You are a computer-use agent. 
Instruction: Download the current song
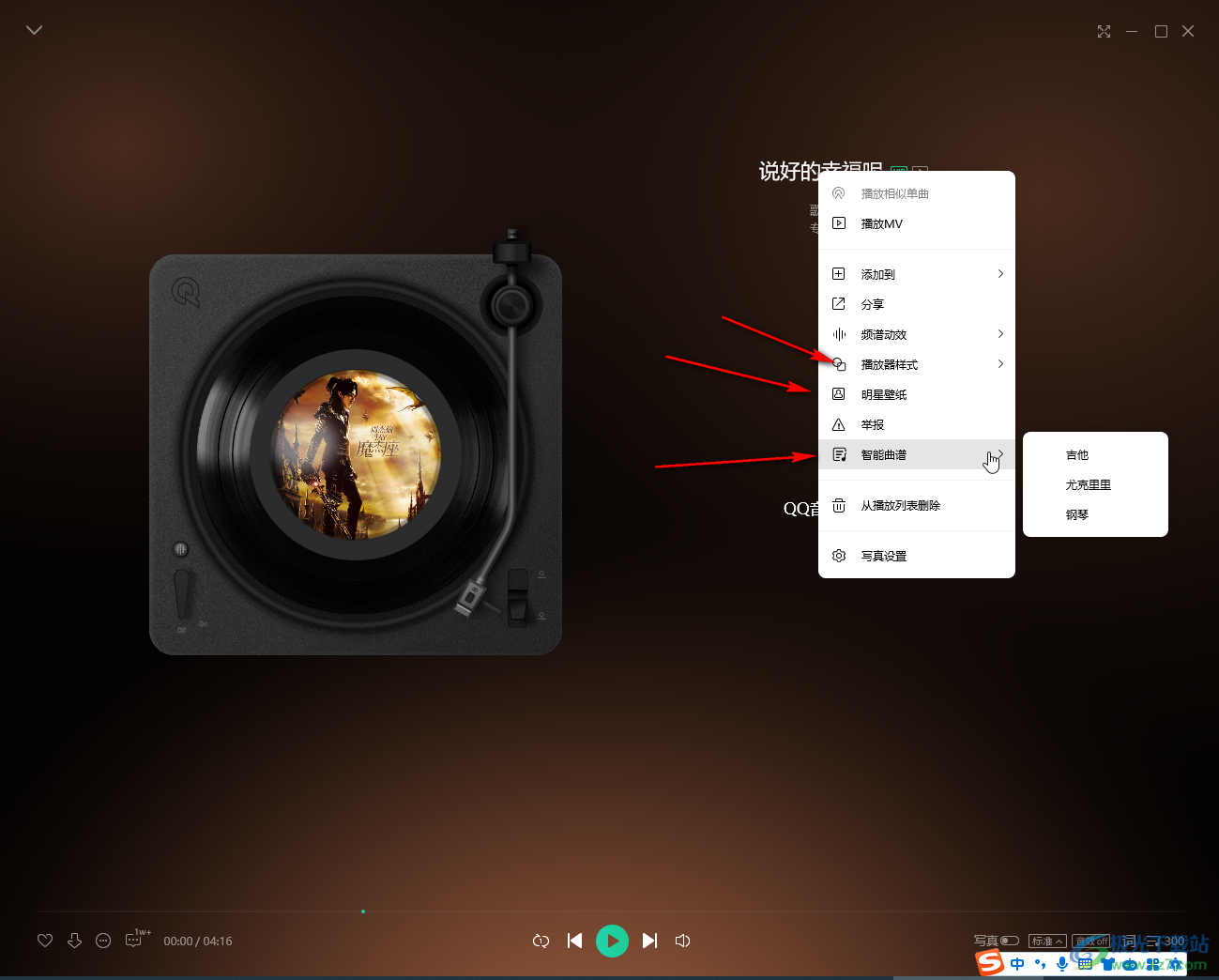point(74,941)
